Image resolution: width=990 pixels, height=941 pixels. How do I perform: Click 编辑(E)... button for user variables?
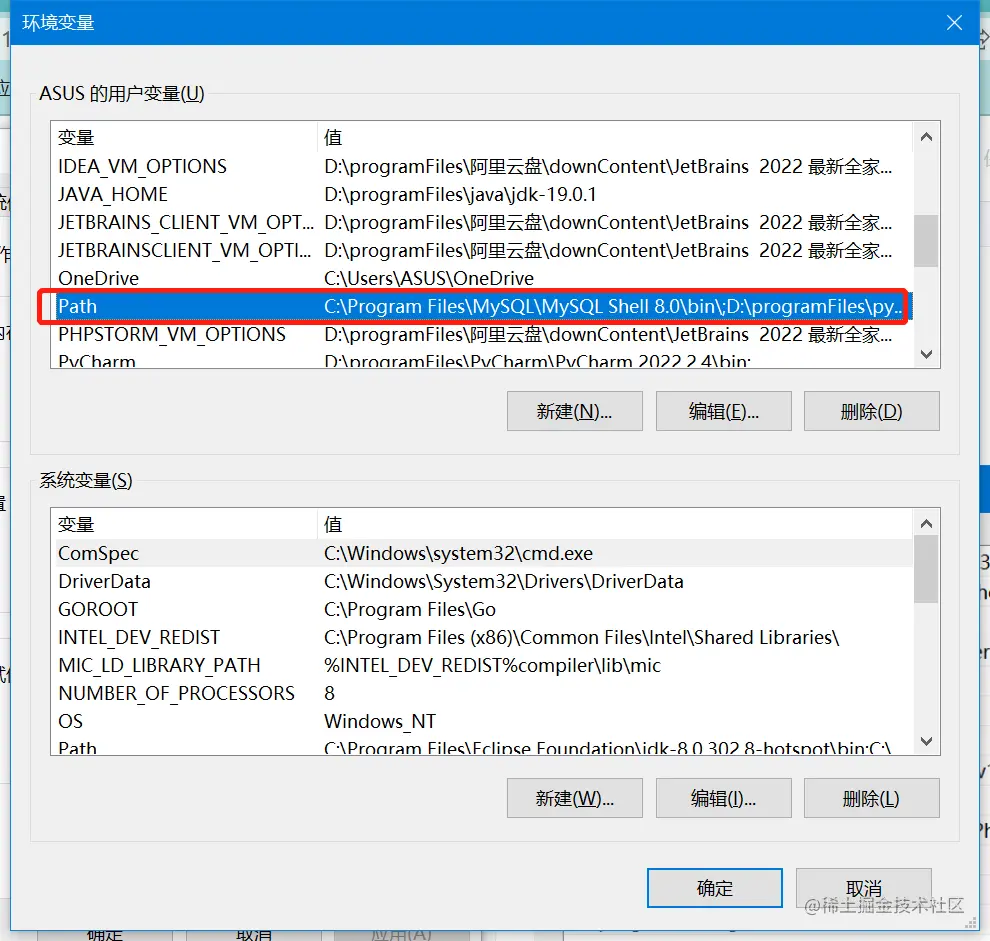pyautogui.click(x=724, y=411)
